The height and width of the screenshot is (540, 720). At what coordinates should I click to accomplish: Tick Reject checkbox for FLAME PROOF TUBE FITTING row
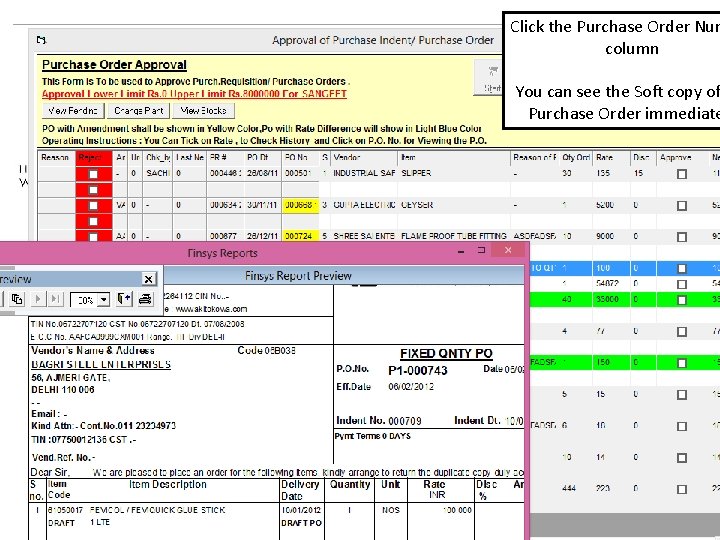[93, 237]
